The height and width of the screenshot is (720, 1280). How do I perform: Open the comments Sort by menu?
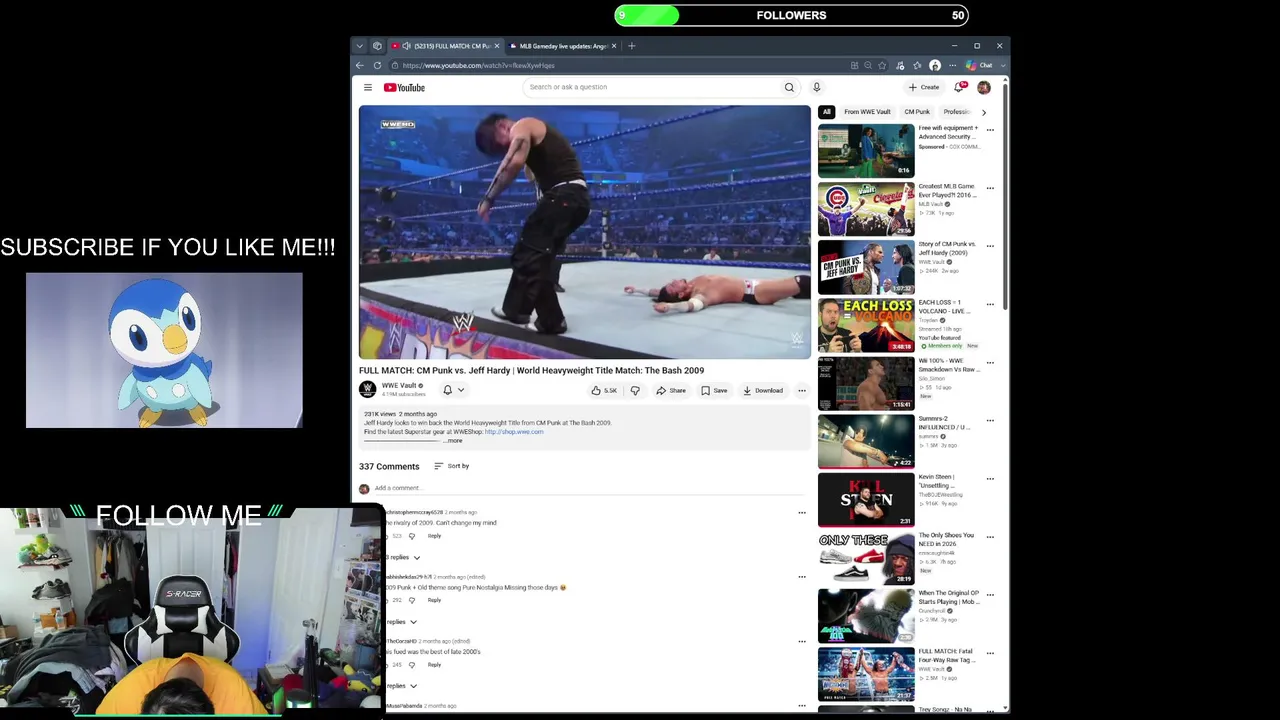pyautogui.click(x=452, y=466)
